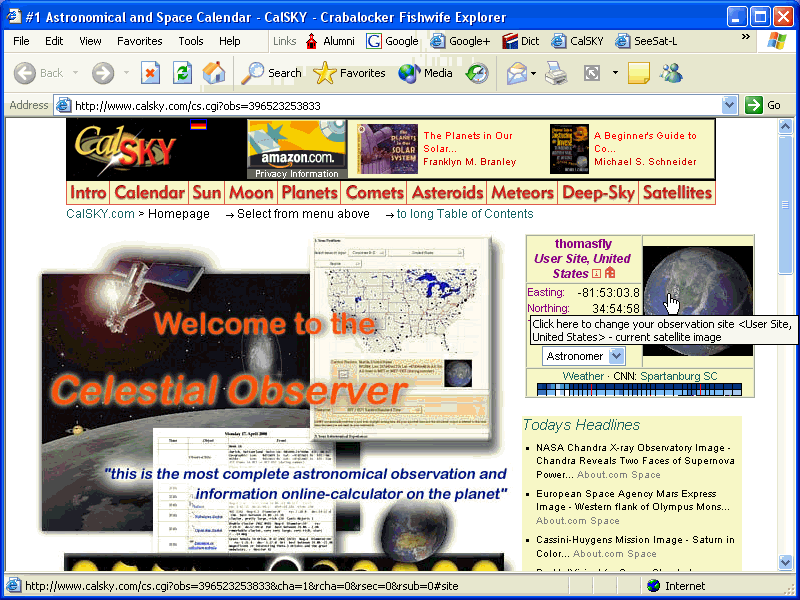800x600 pixels.
Task: Stop page loading with the red X icon
Action: tap(150, 73)
